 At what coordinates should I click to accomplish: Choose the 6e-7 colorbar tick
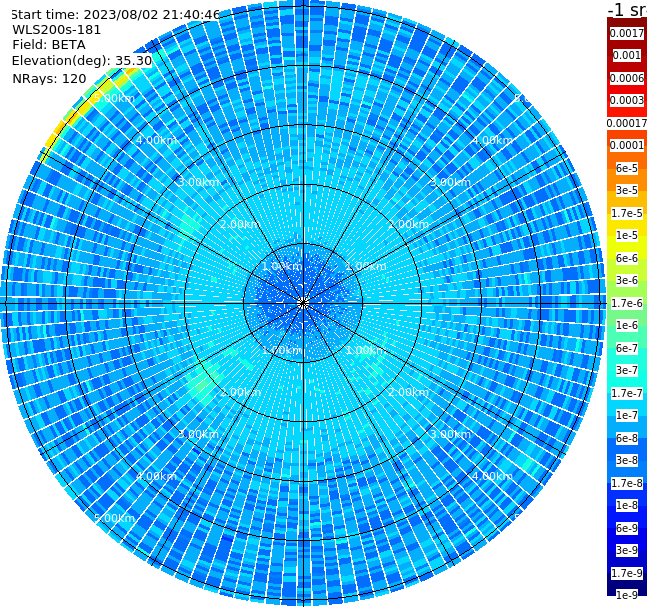[x=627, y=348]
